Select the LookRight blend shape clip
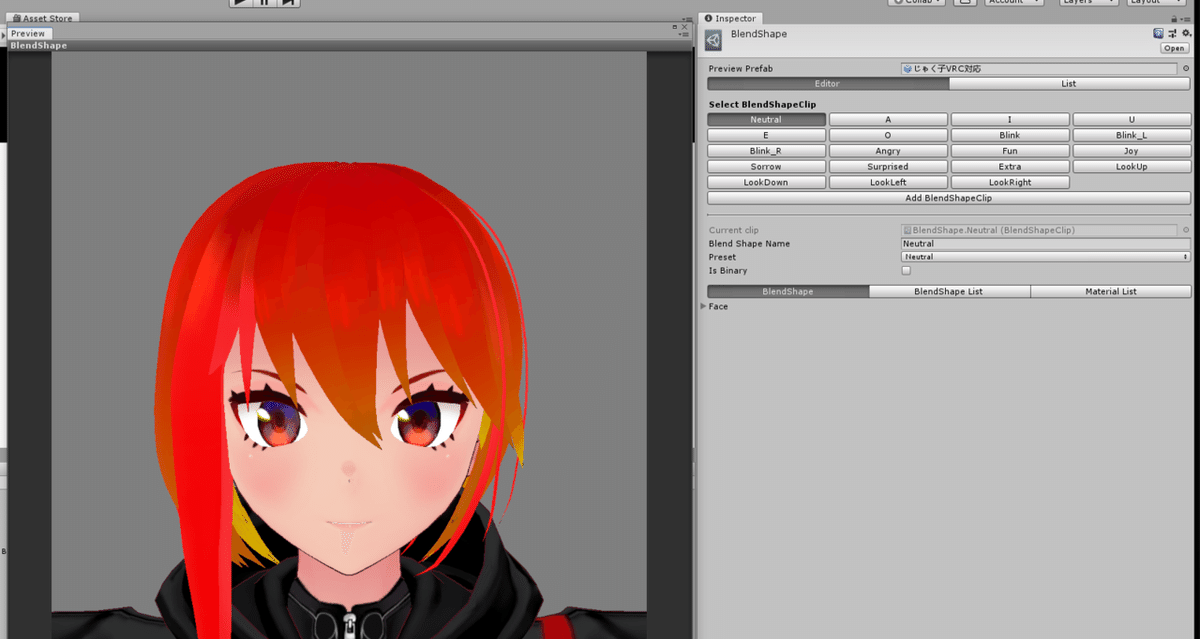The height and width of the screenshot is (639, 1200). tap(1010, 182)
